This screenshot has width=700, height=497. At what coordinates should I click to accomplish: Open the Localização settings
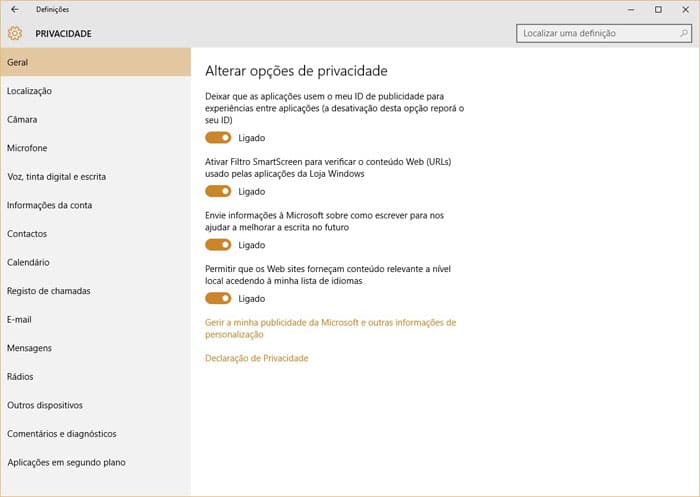96,91
